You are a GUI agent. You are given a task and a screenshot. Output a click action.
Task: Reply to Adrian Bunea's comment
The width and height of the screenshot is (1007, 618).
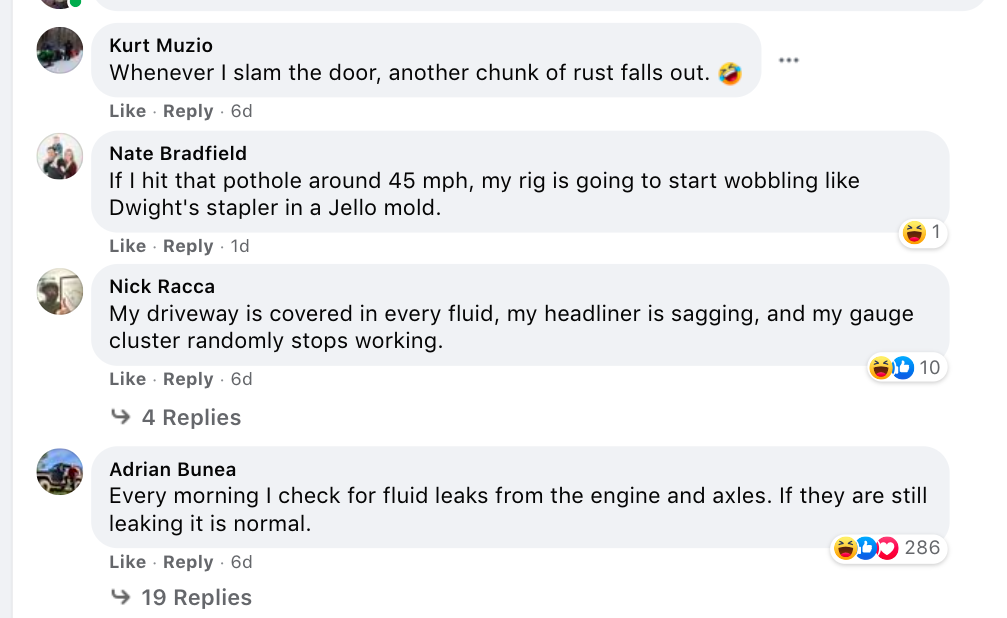pos(188,562)
